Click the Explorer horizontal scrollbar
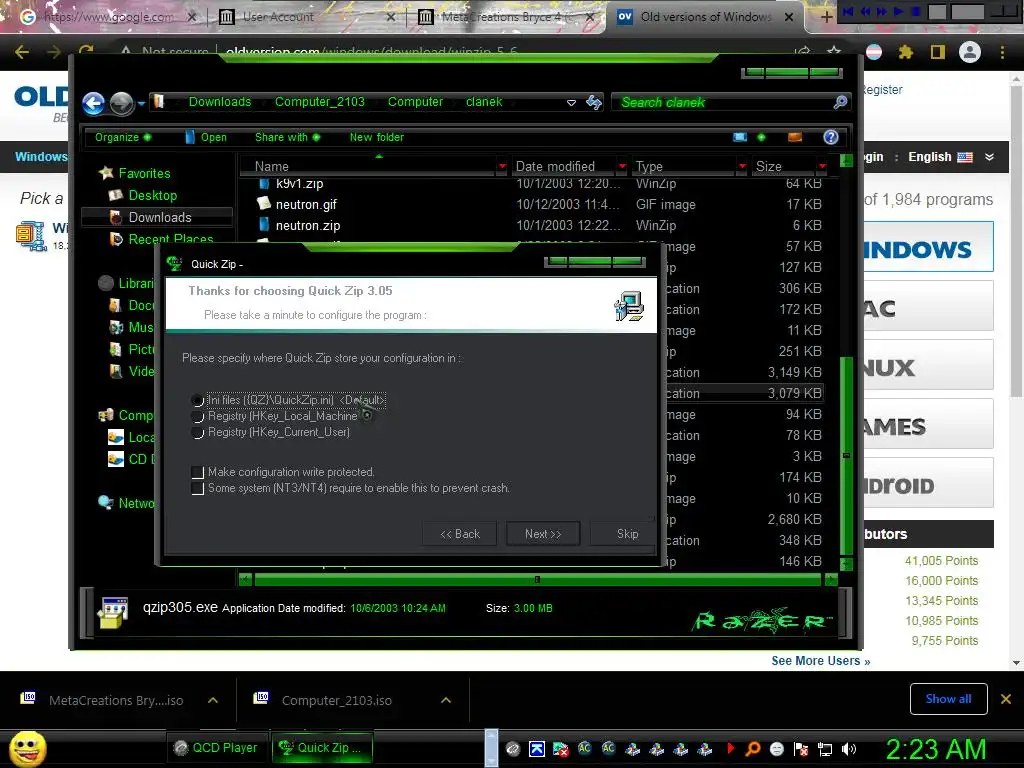 (537, 579)
